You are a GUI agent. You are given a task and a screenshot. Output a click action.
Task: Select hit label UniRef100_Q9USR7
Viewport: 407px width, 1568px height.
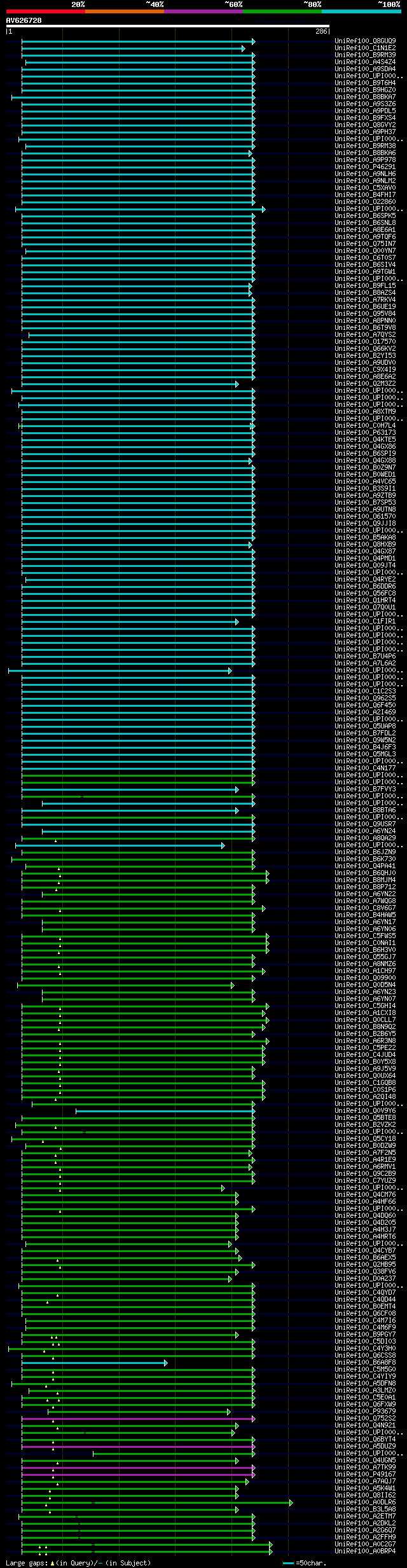click(x=365, y=824)
